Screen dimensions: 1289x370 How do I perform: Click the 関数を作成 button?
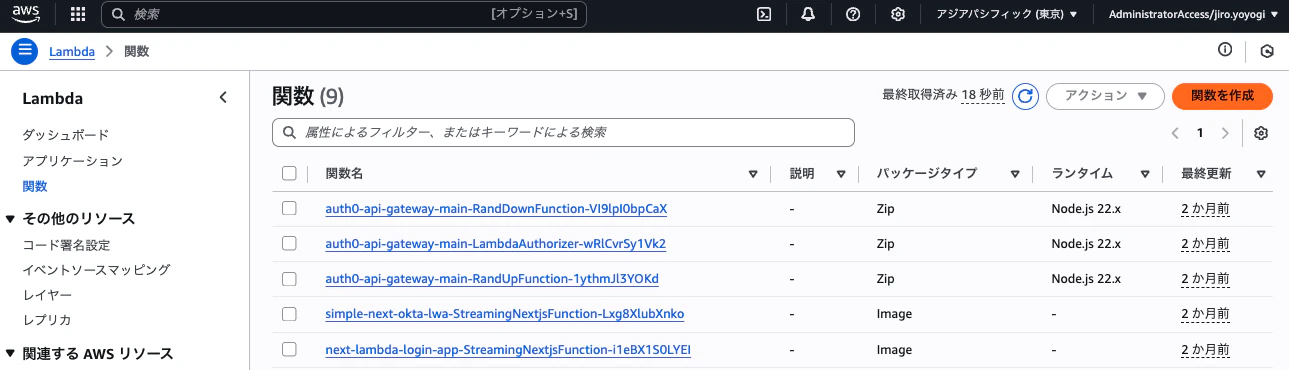pos(1222,96)
